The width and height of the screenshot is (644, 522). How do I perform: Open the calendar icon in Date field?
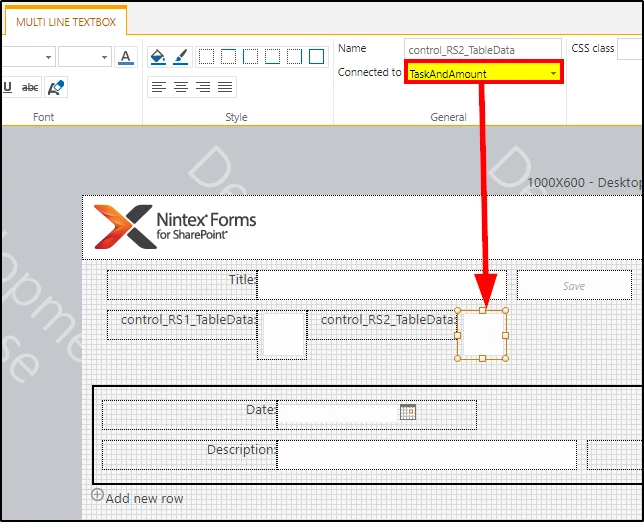coord(408,412)
